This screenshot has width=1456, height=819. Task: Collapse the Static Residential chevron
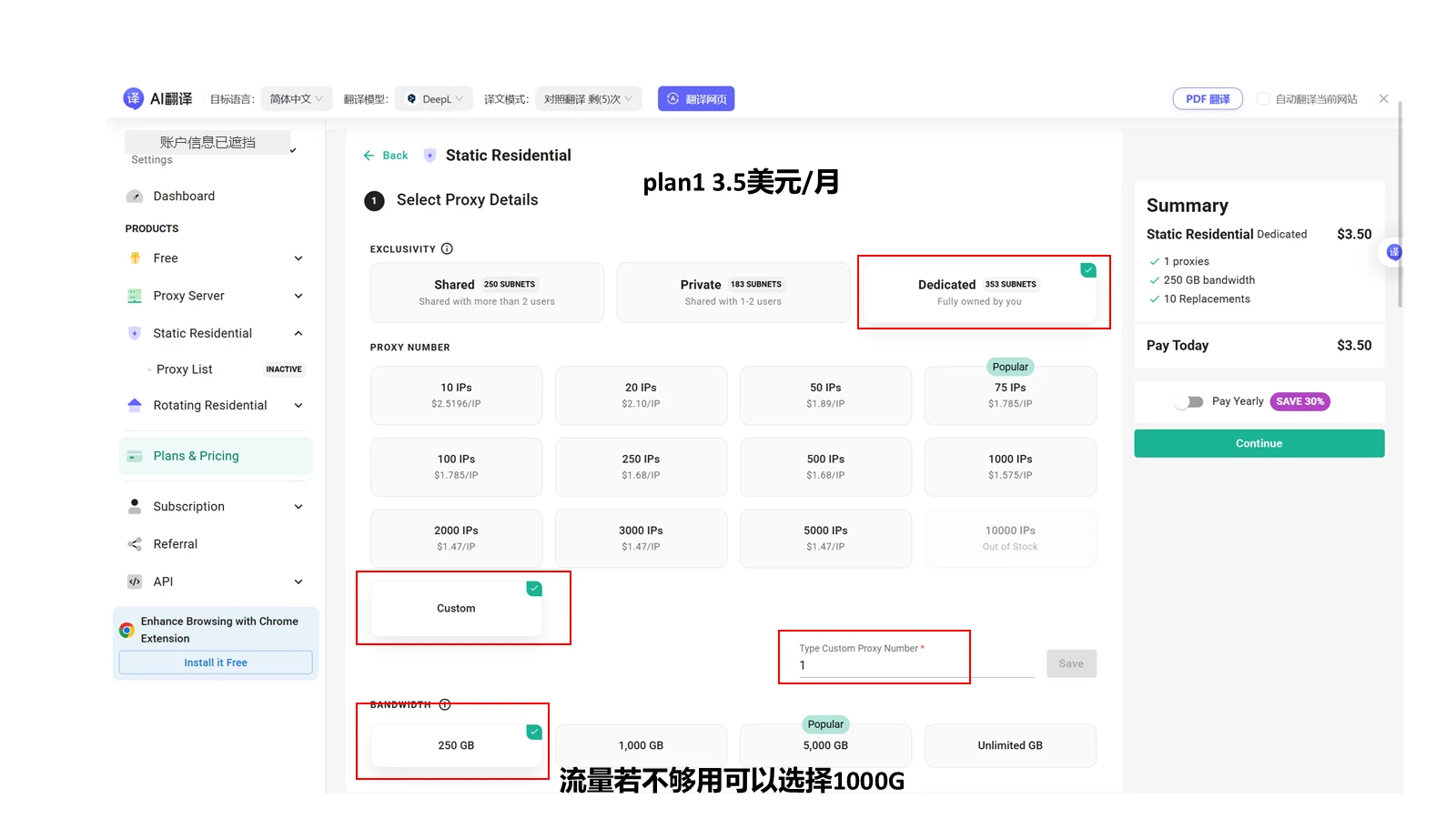[298, 333]
